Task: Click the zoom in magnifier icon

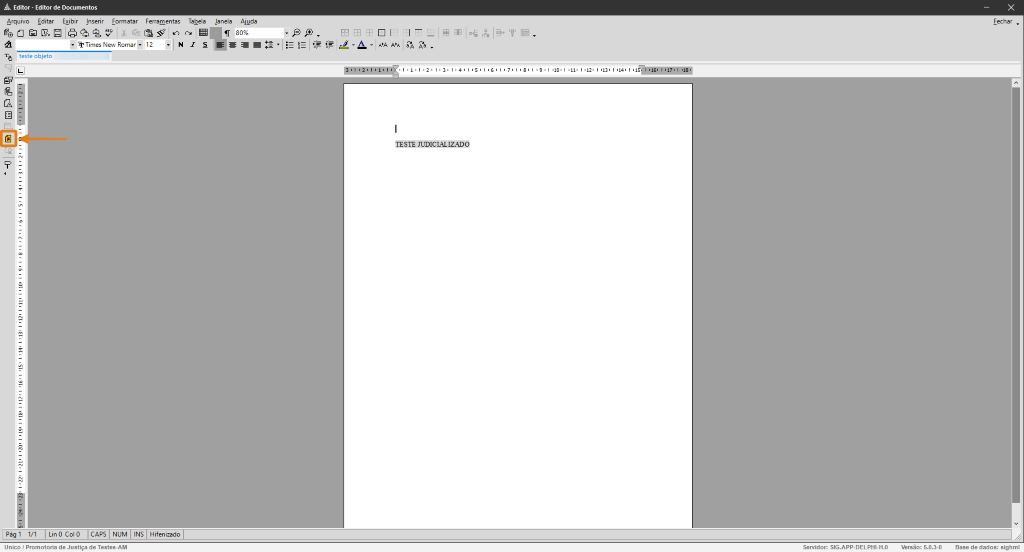Action: [309, 33]
